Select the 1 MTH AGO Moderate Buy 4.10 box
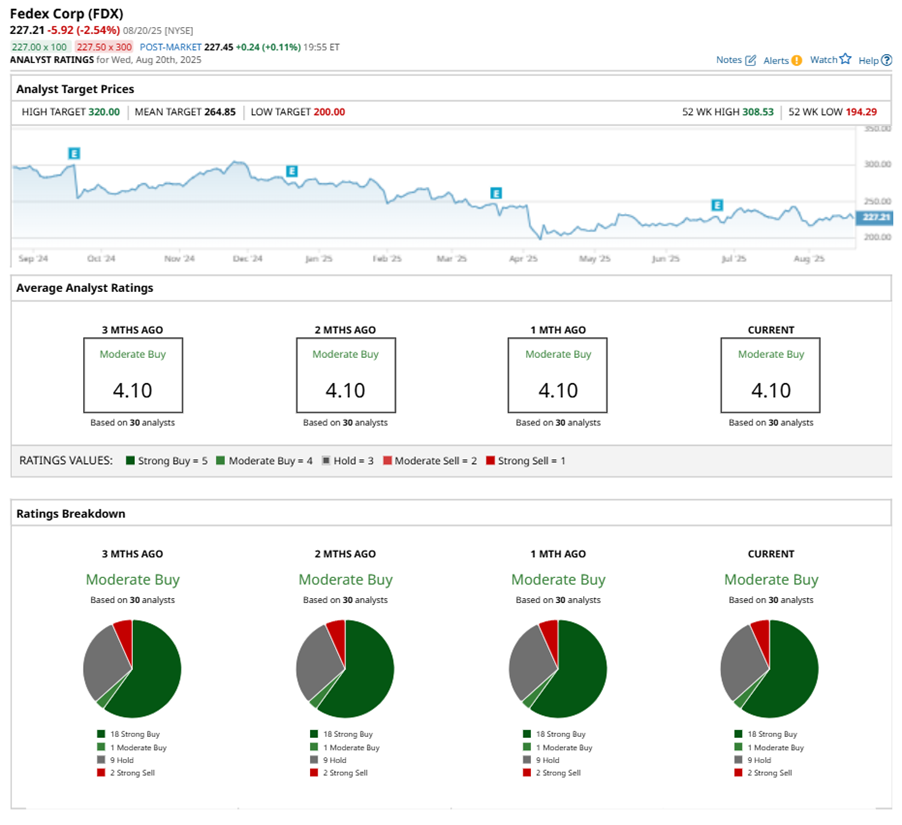 pos(557,375)
